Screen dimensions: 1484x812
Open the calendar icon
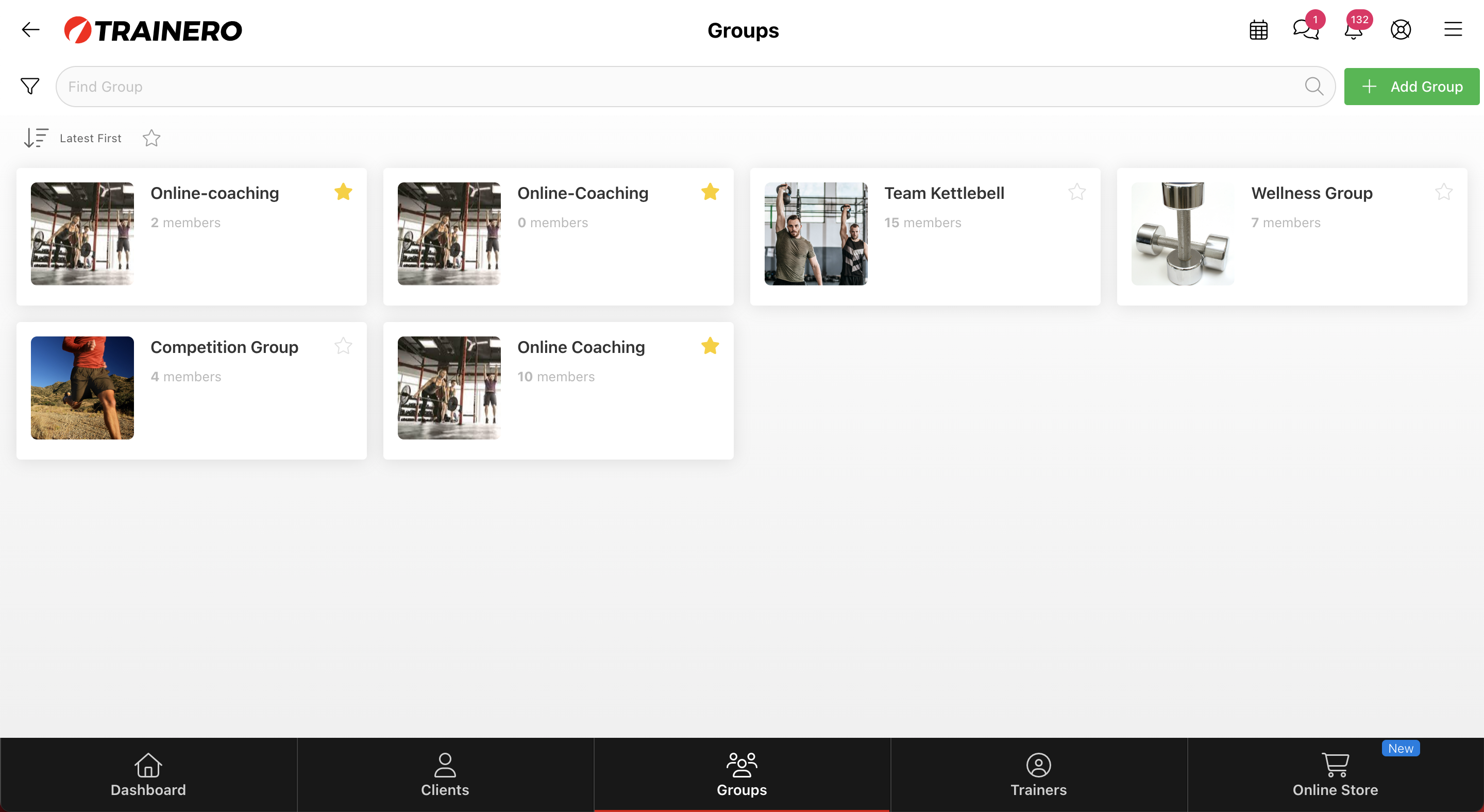[x=1258, y=30]
